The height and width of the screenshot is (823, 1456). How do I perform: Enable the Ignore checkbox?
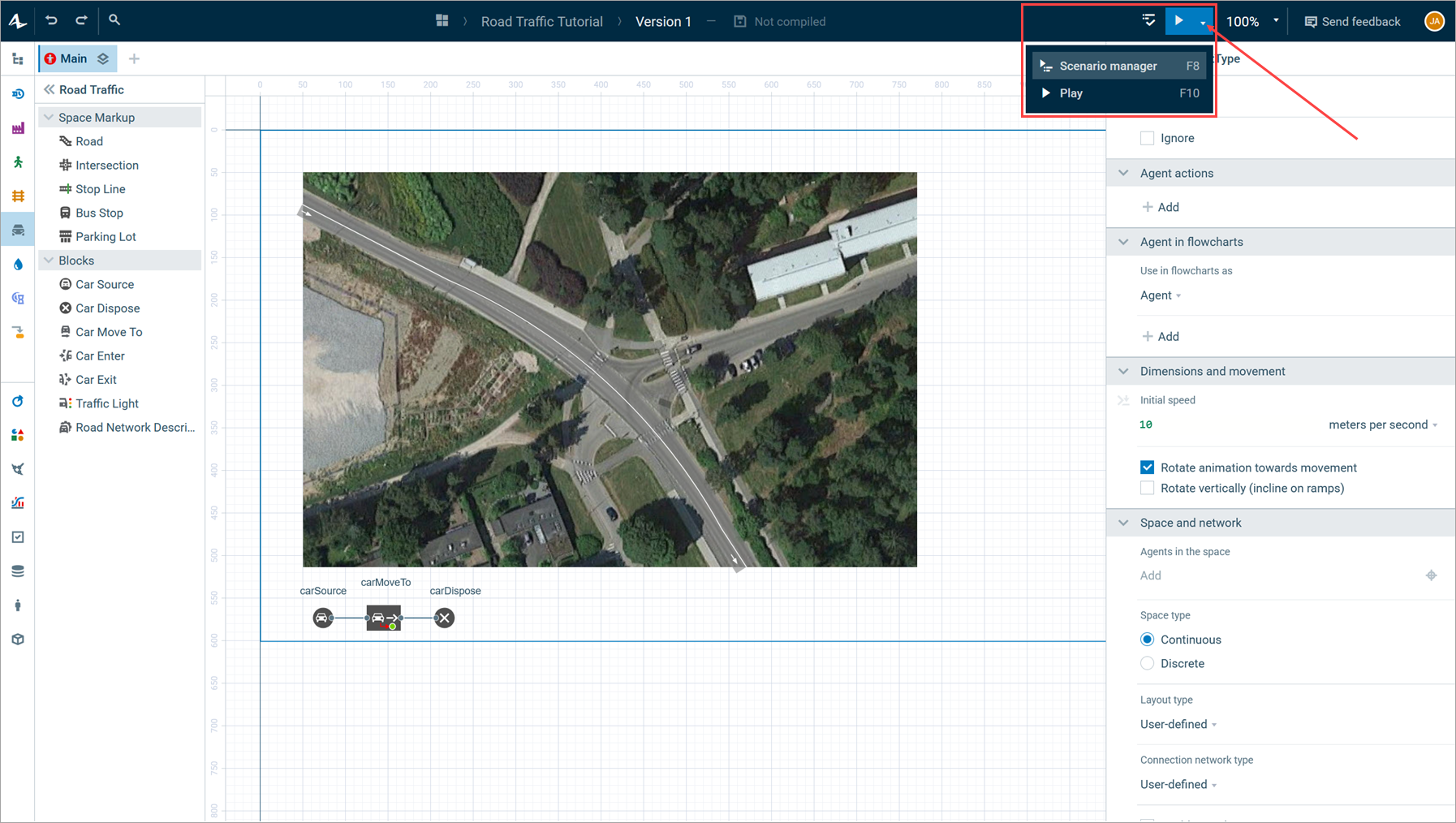tap(1147, 138)
